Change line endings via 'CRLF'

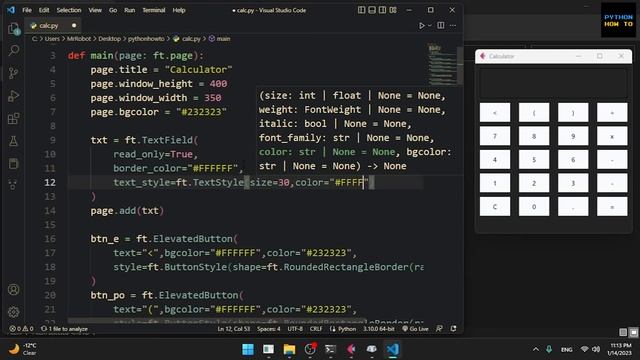pos(316,329)
